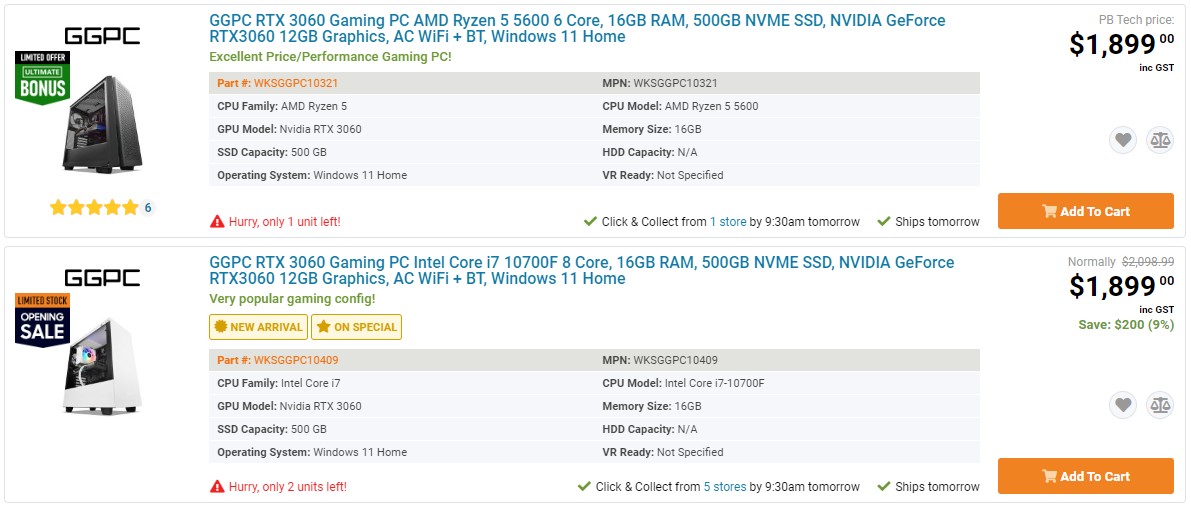Viewport: 1191px width, 508px height.
Task: Click the '1 store' collect link
Action: click(x=728, y=222)
